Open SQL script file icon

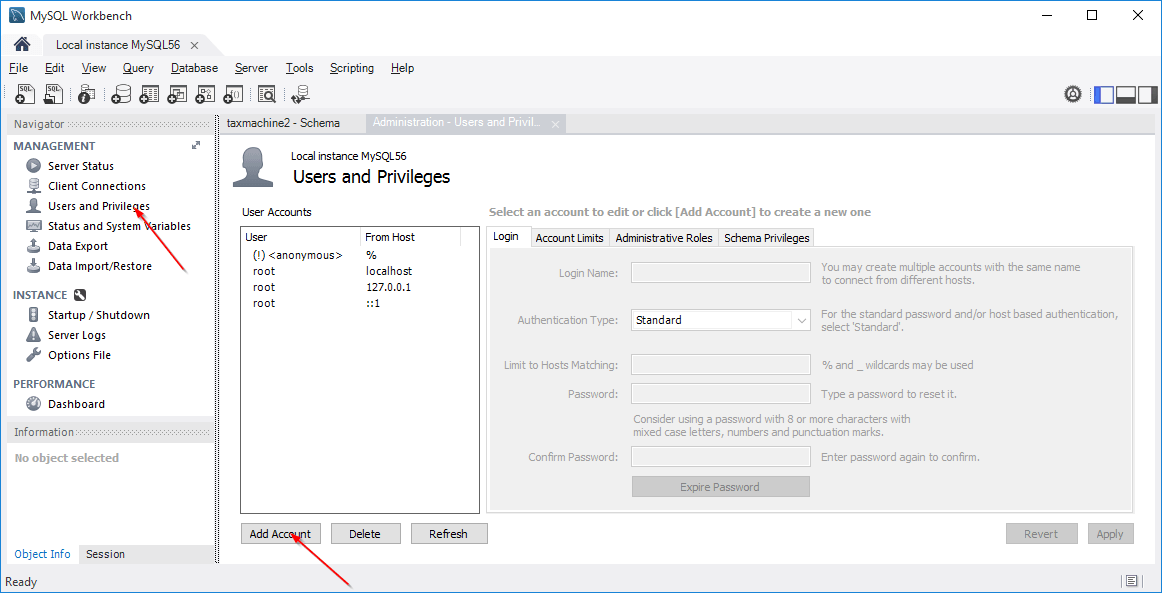(x=54, y=94)
